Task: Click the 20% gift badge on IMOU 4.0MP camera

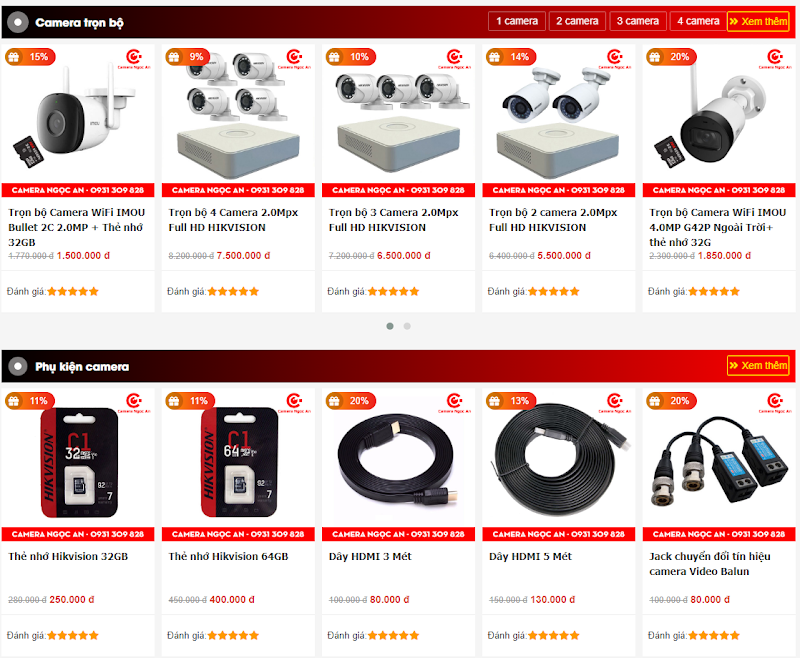Action: coord(671,57)
